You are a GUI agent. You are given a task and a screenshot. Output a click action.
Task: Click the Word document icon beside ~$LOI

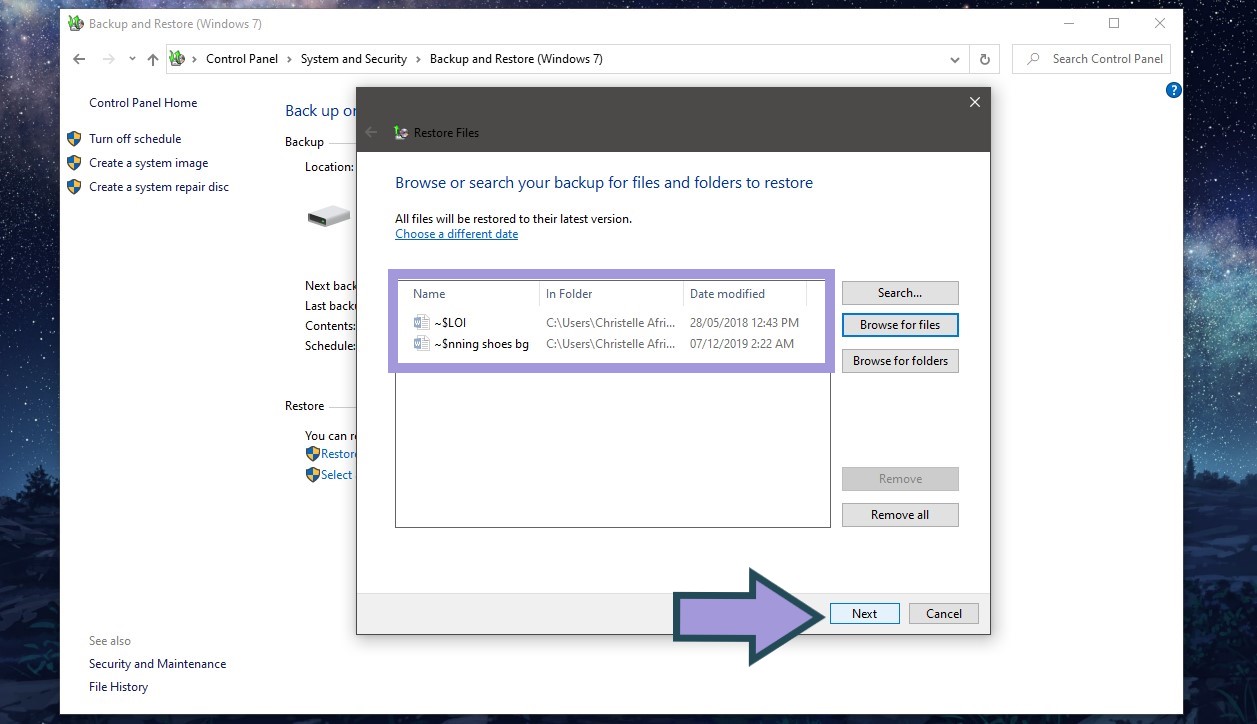pos(421,323)
